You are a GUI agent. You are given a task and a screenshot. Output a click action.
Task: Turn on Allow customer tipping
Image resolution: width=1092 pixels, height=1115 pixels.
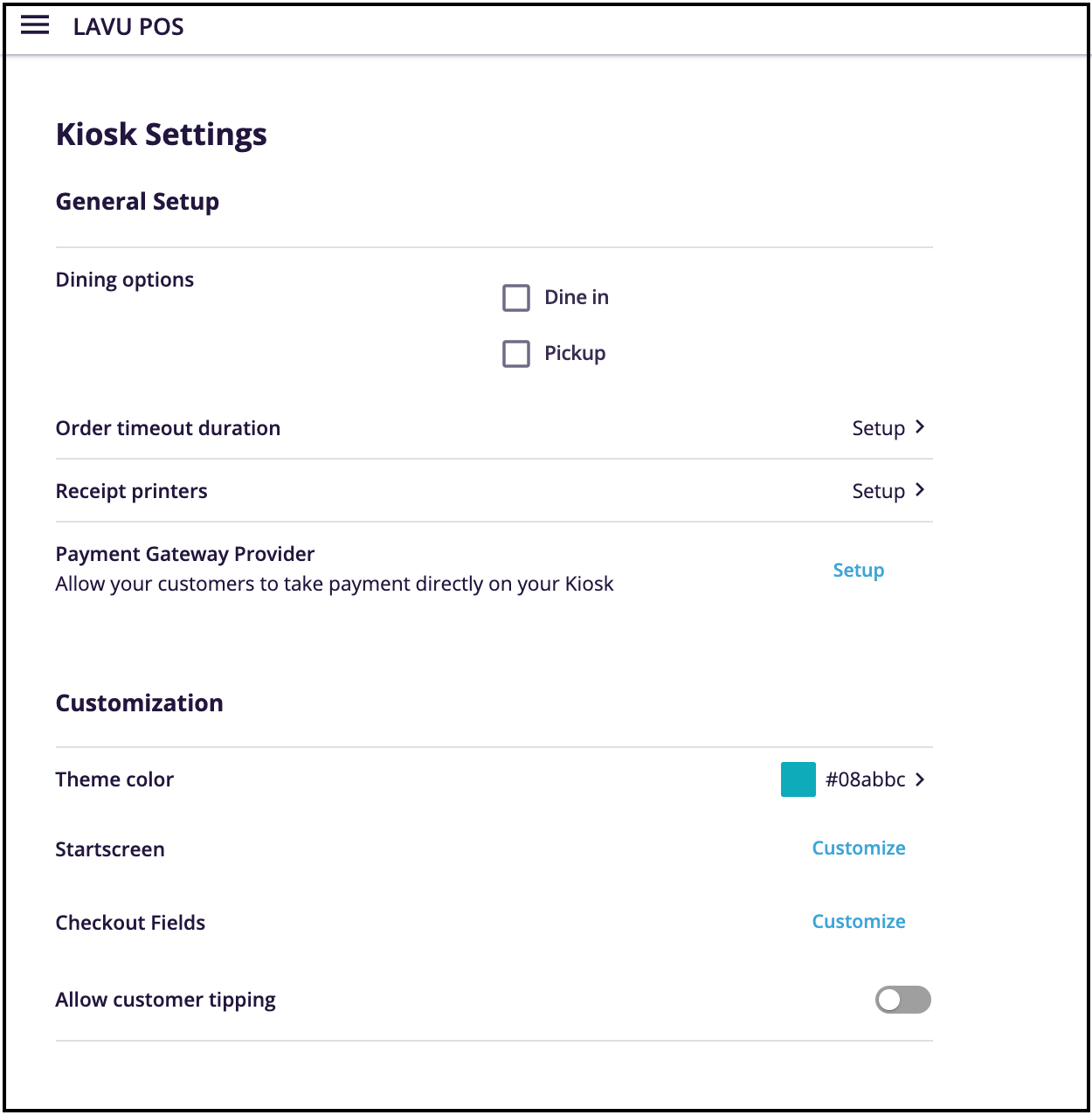[x=903, y=1000]
